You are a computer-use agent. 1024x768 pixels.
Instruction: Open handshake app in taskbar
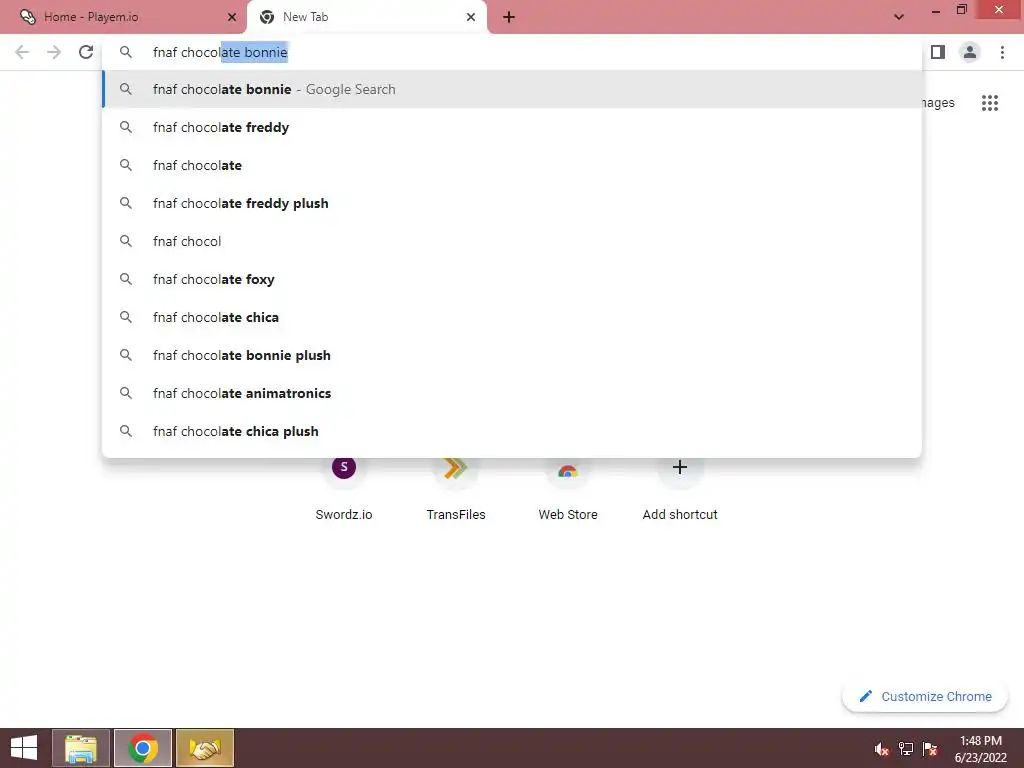tap(205, 748)
